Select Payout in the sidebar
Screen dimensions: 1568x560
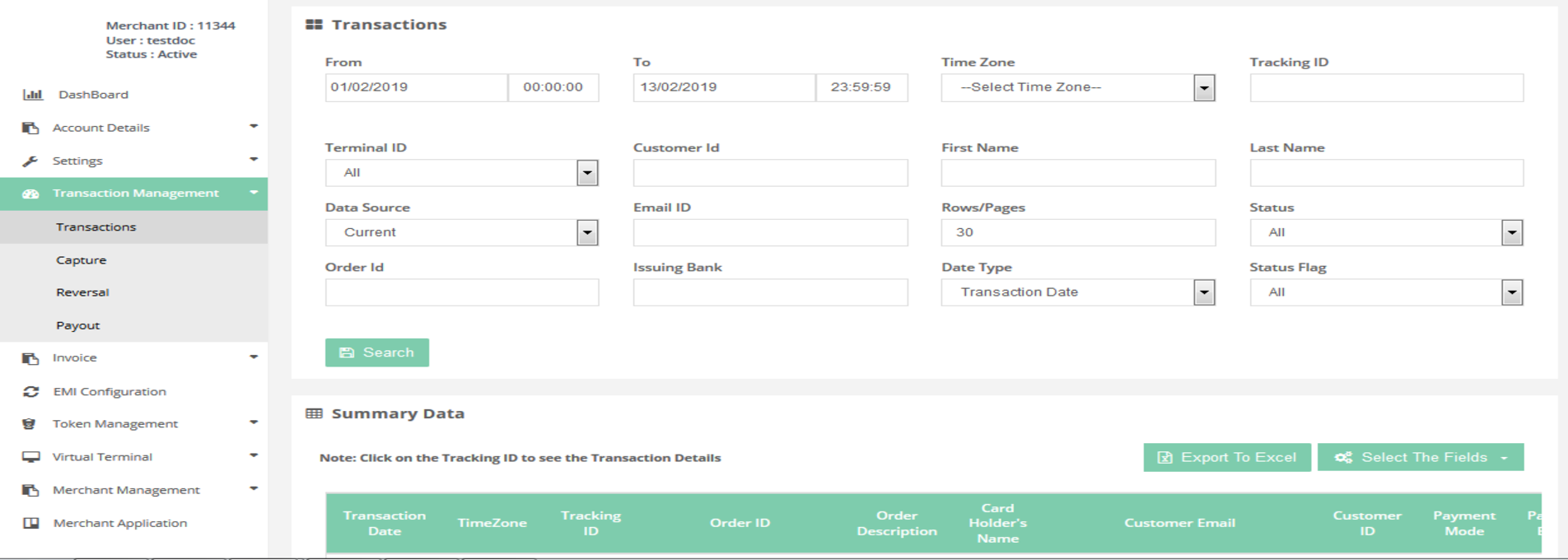tap(78, 325)
